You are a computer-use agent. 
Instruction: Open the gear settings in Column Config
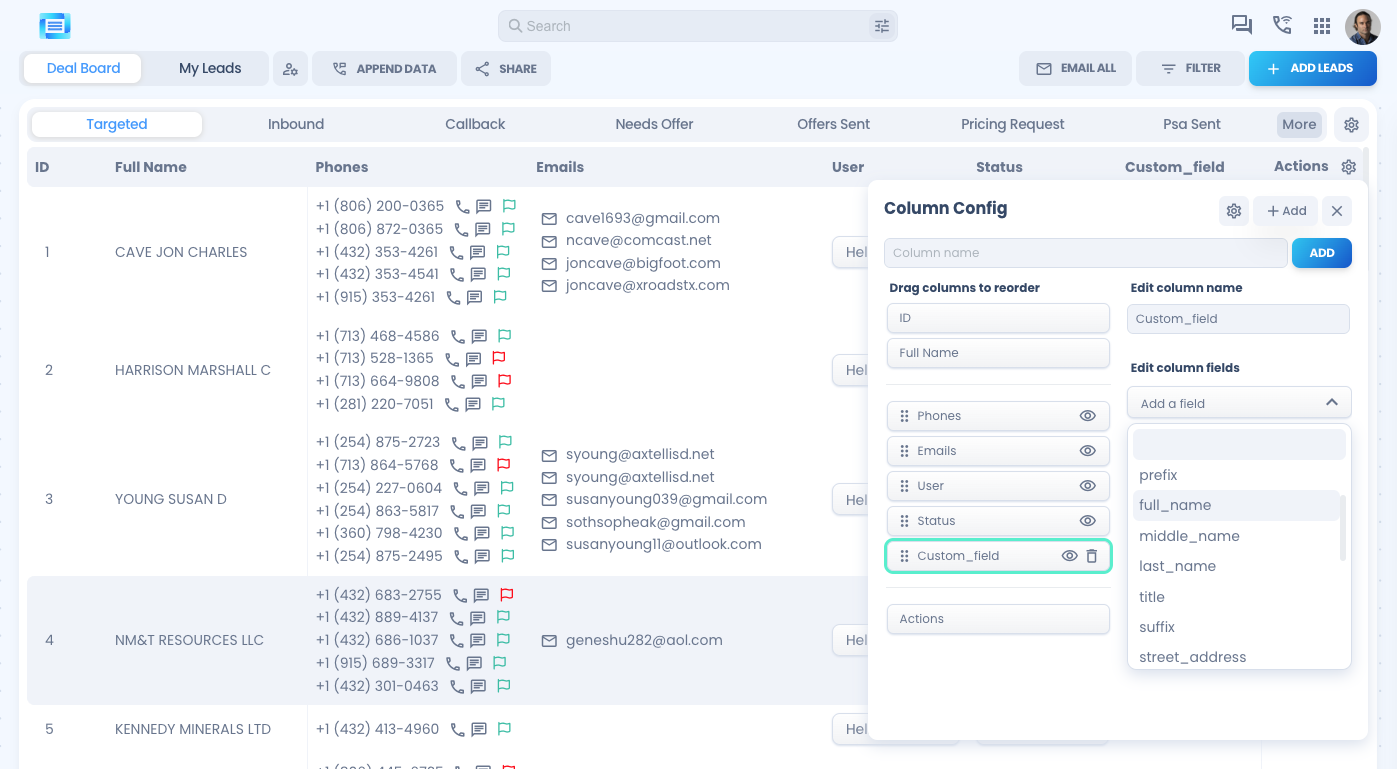[1233, 211]
